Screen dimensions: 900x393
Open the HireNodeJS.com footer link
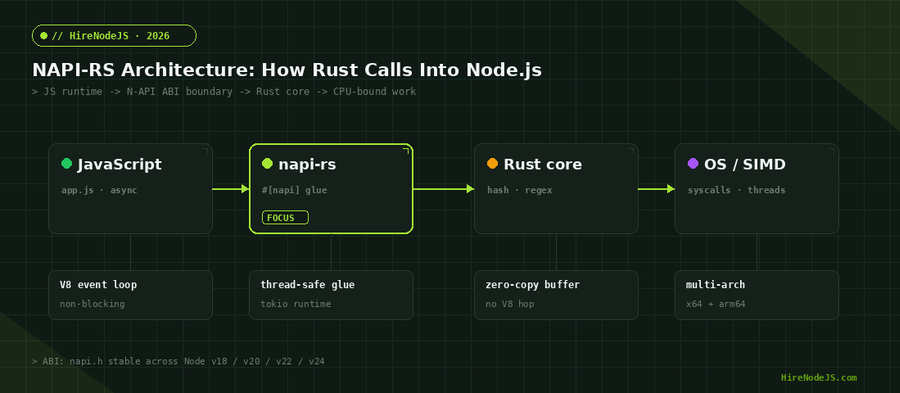pyautogui.click(x=818, y=378)
